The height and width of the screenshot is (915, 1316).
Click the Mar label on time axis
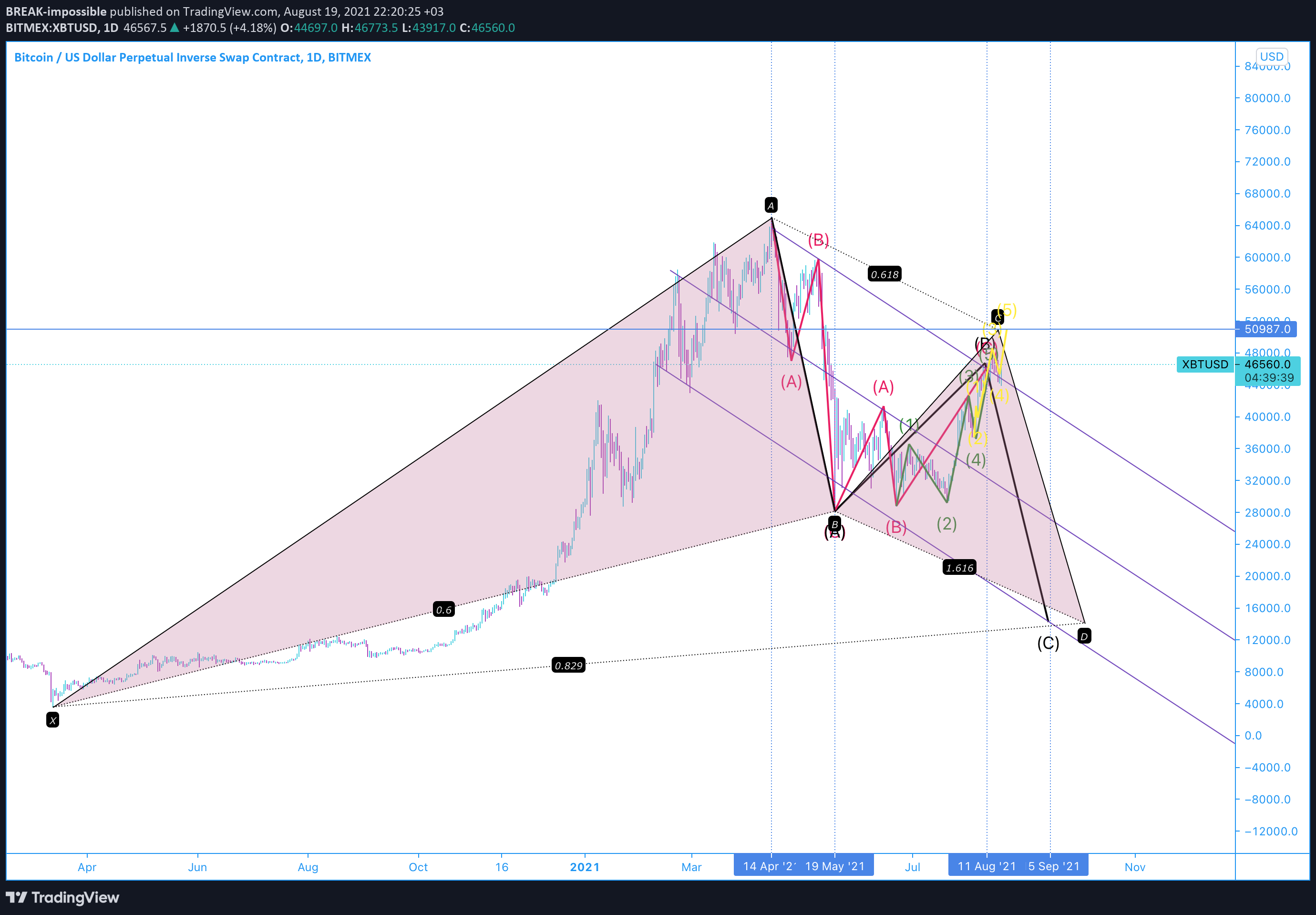[691, 867]
